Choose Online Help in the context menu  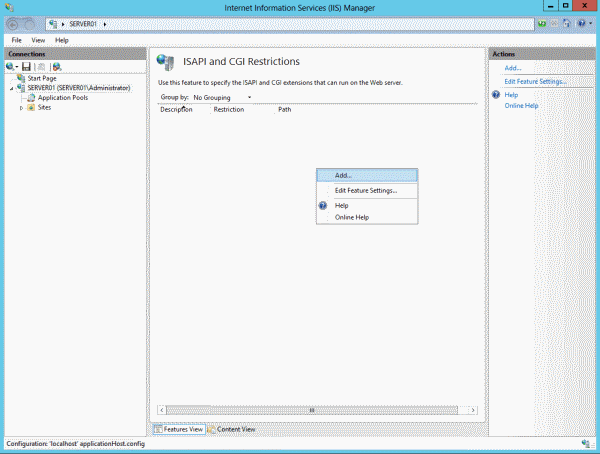pos(367,217)
